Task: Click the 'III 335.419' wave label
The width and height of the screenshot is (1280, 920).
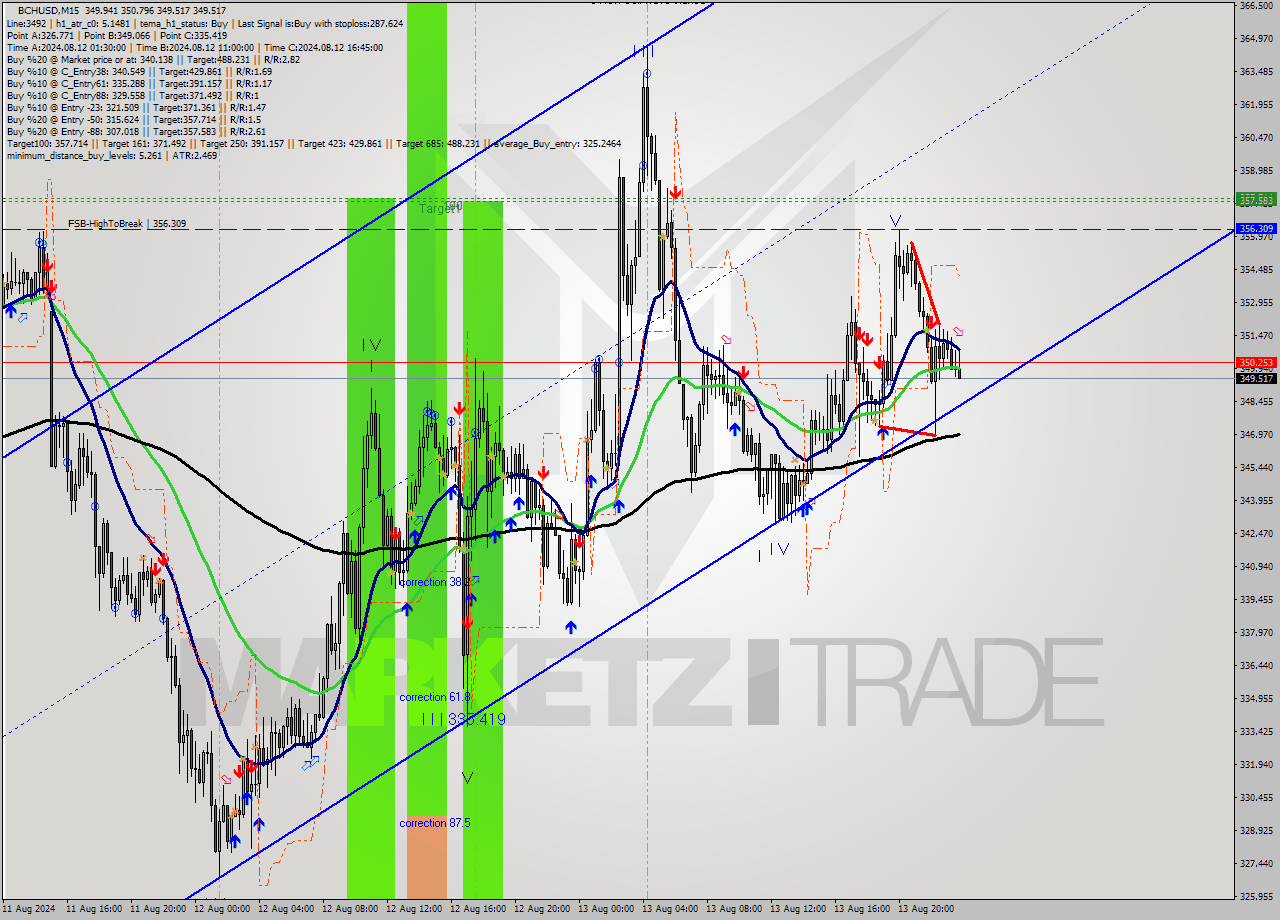Action: 462,719
